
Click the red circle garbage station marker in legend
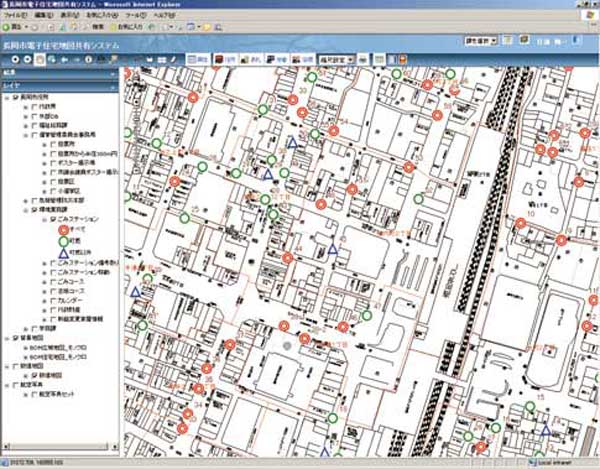pos(63,227)
